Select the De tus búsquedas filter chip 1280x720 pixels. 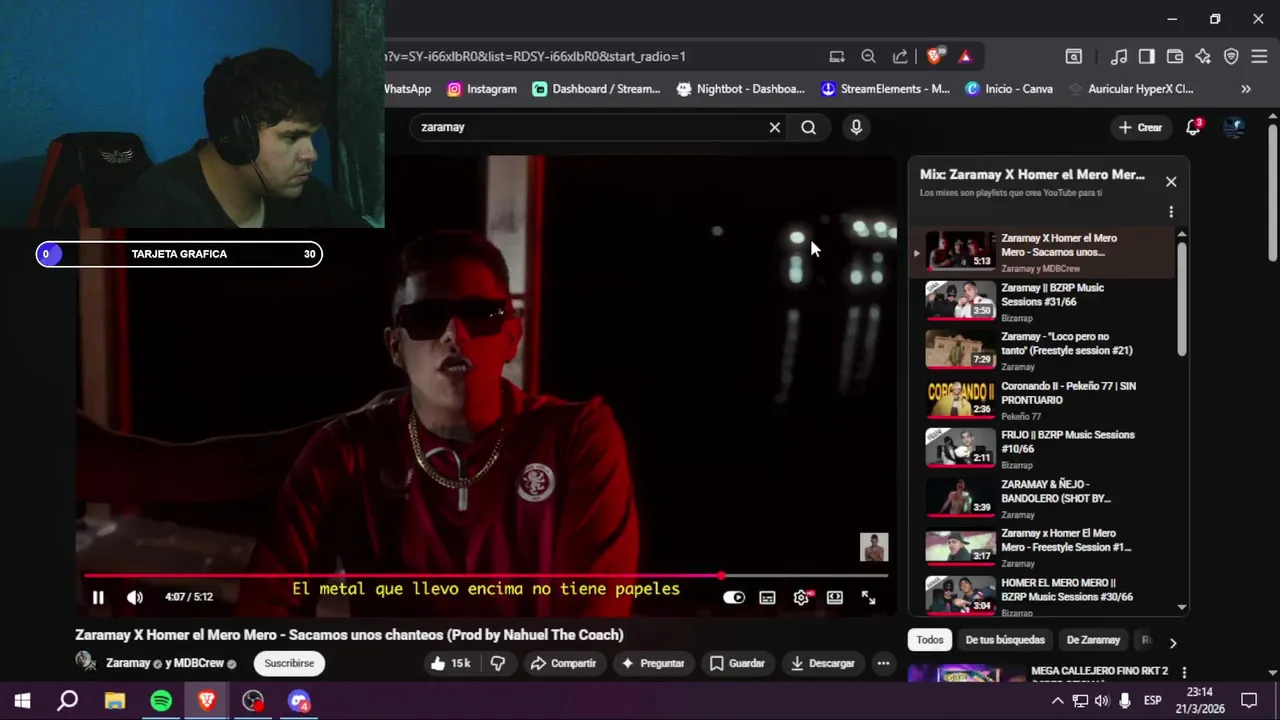pyautogui.click(x=1005, y=640)
